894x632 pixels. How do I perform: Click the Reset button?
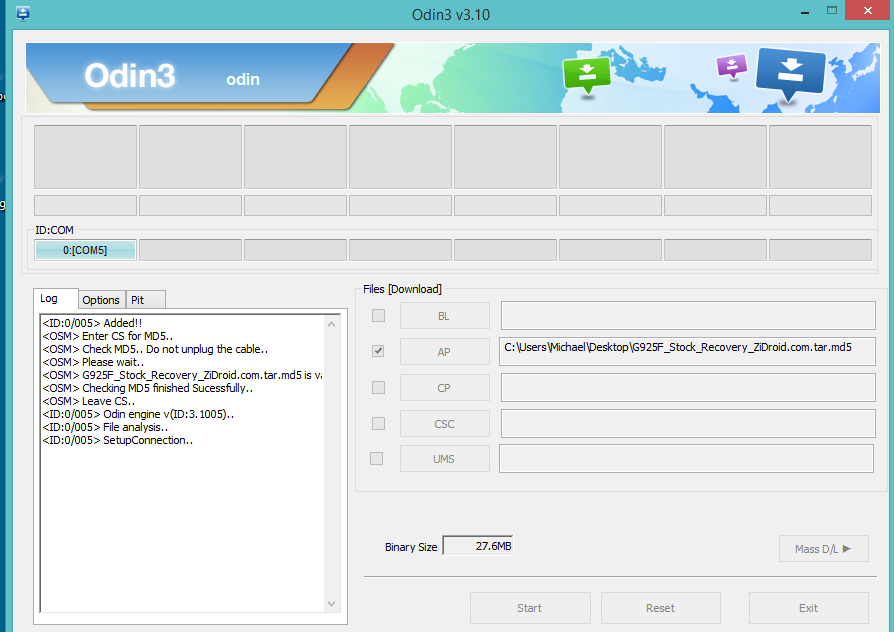[660, 608]
